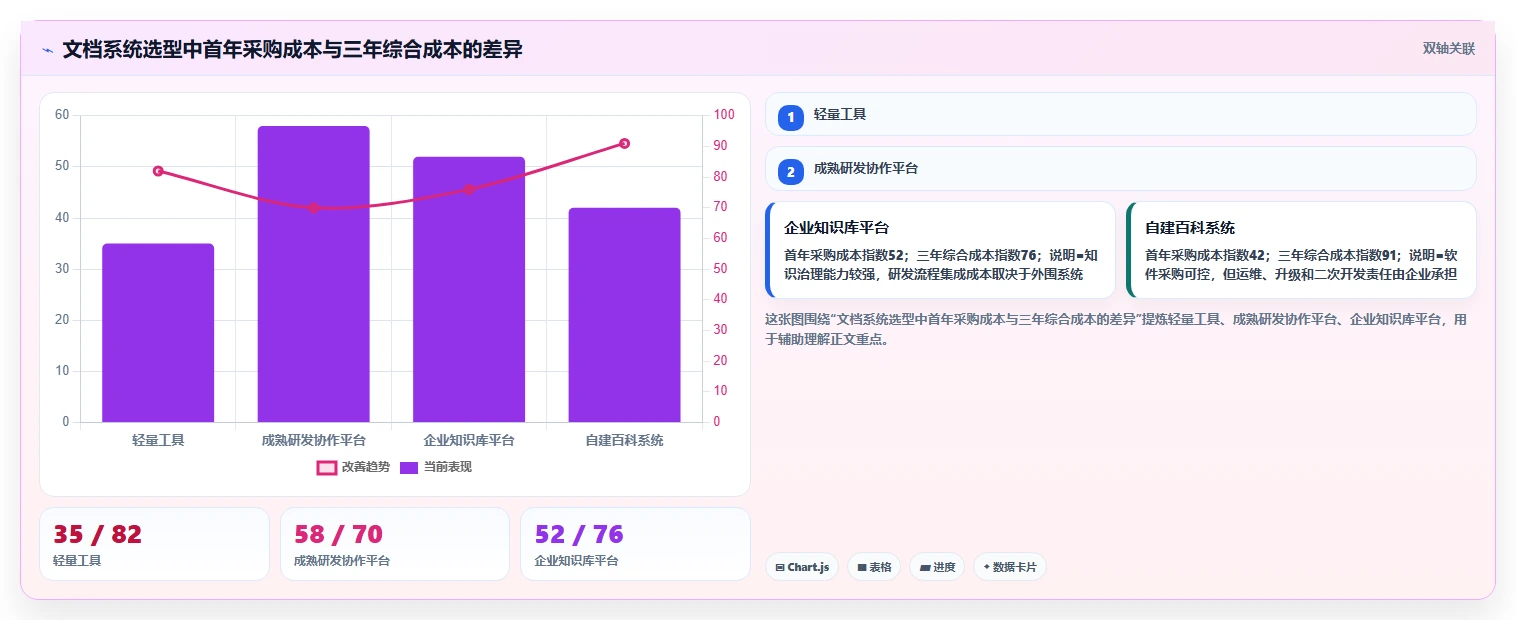The height and width of the screenshot is (620, 1516).
Task: Click the line point above 轻量工具
Action: [158, 171]
